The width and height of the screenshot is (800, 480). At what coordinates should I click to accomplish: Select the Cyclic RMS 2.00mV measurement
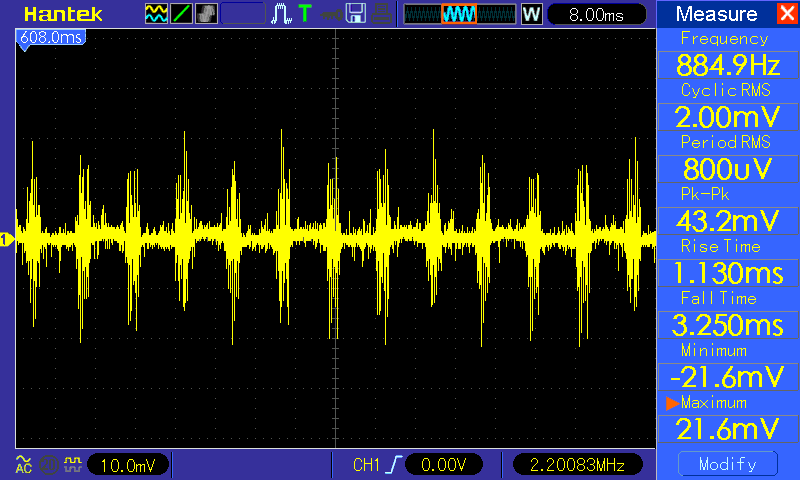click(728, 106)
